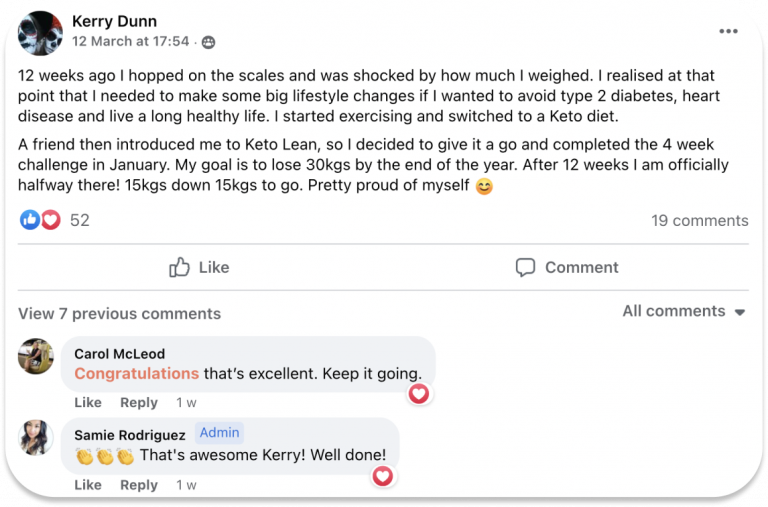This screenshot has width=768, height=507.
Task: Open the three-dot post options menu
Action: tap(728, 30)
